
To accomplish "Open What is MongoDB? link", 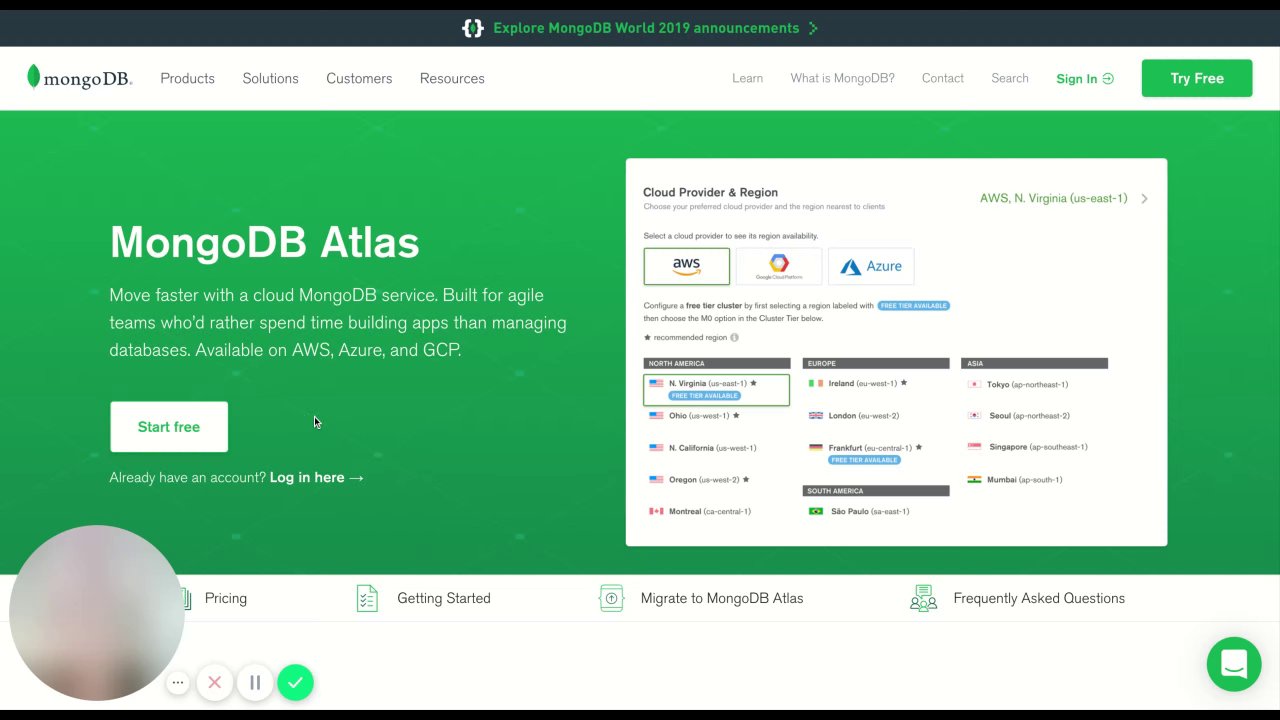I will tap(842, 78).
